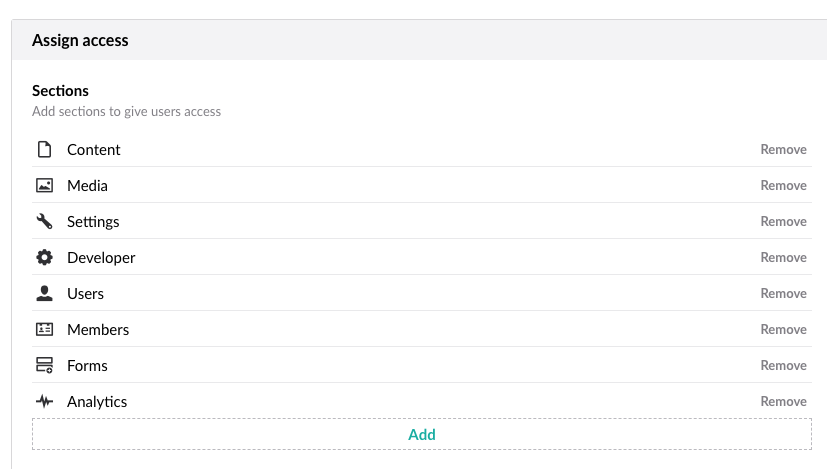Remove the Settings section access
Viewport: 827px width, 469px height.
pyautogui.click(x=783, y=221)
